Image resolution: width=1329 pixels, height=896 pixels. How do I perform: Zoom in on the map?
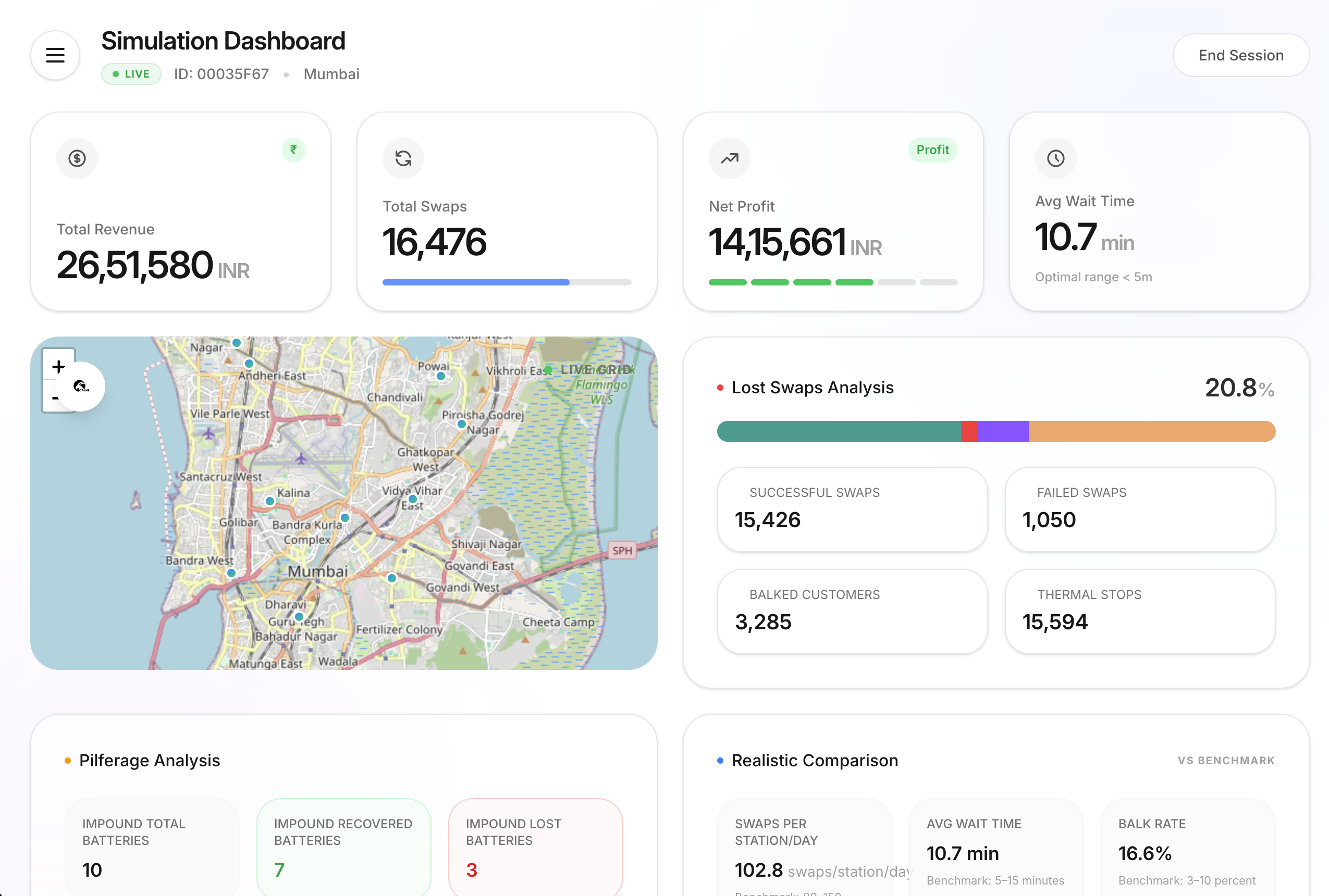[x=58, y=366]
